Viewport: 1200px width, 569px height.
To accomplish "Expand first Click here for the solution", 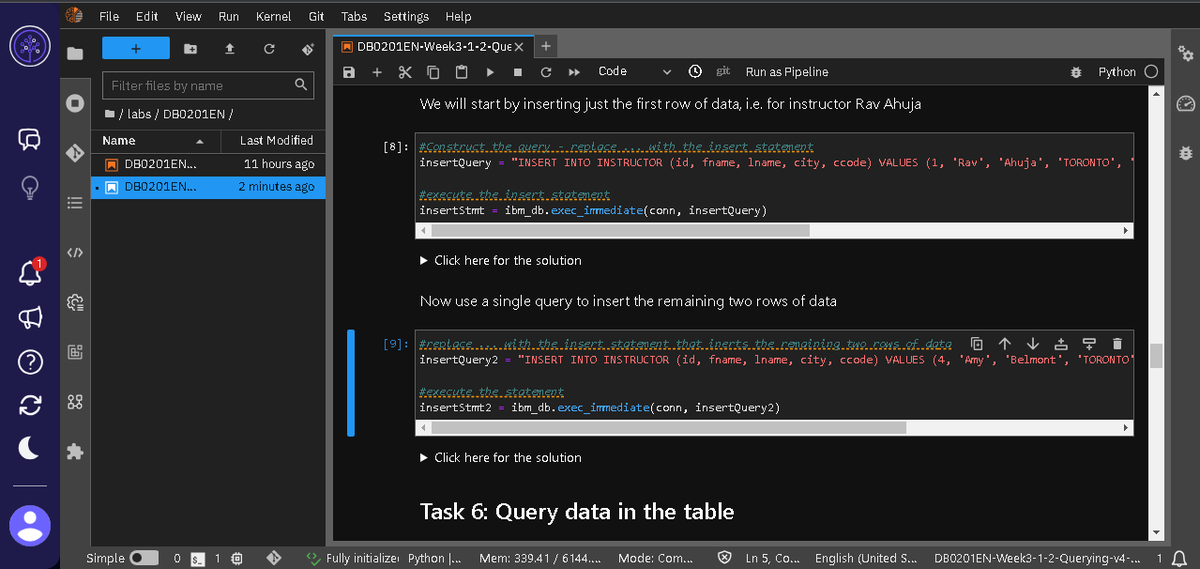I will point(501,260).
